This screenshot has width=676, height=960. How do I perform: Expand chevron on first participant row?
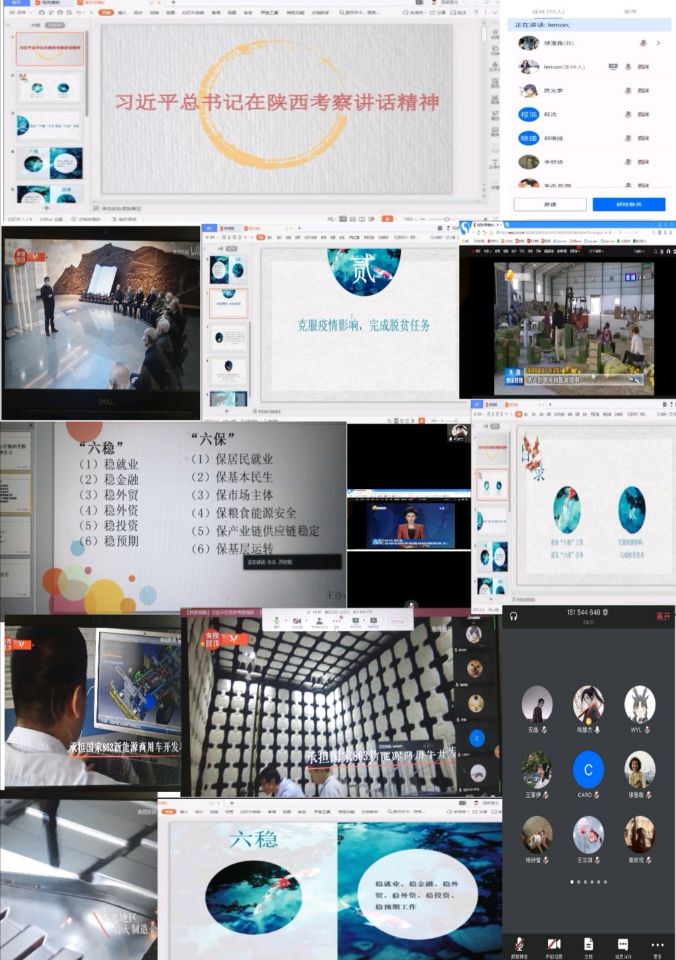click(x=658, y=43)
